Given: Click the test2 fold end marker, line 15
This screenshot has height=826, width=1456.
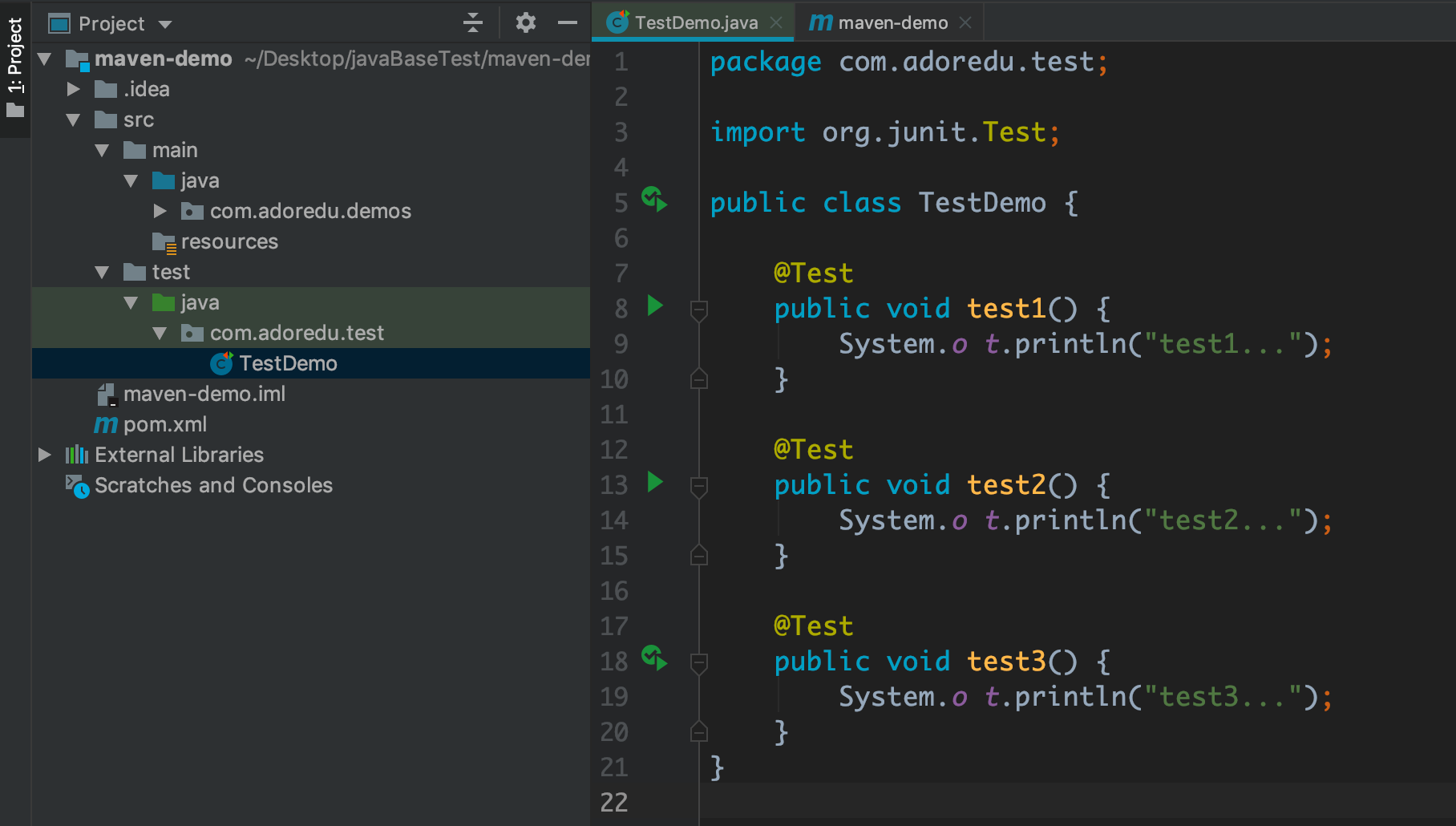Looking at the screenshot, I should coord(699,555).
